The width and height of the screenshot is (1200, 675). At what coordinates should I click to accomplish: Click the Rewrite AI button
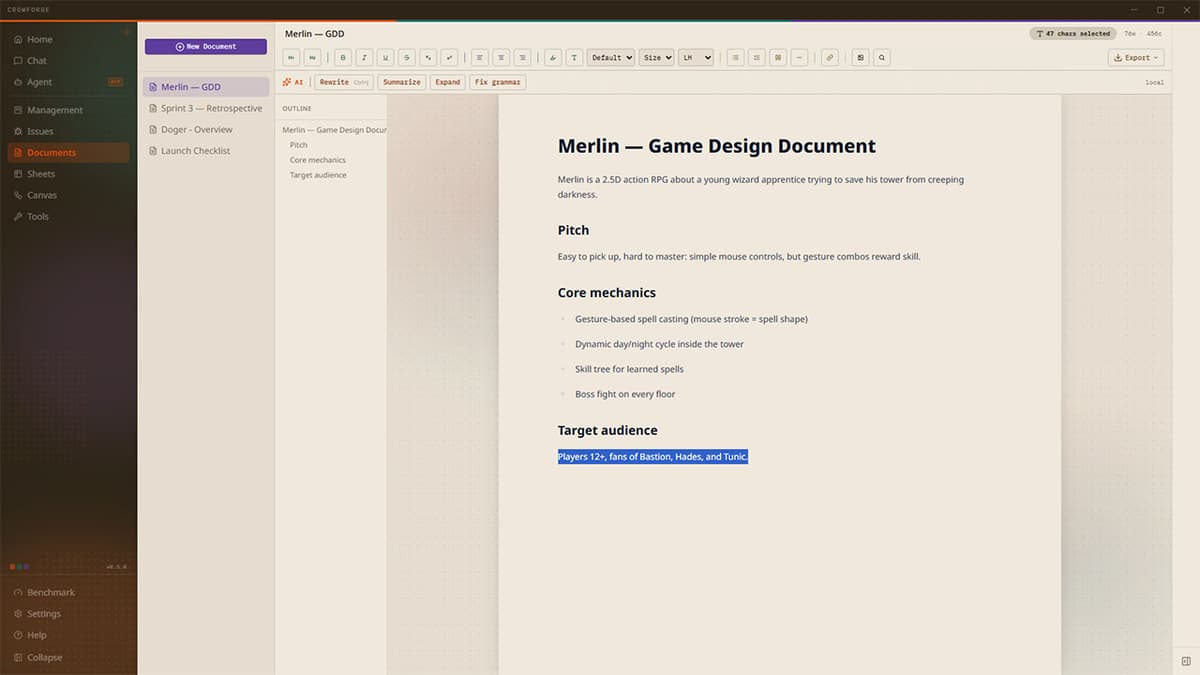coord(344,82)
